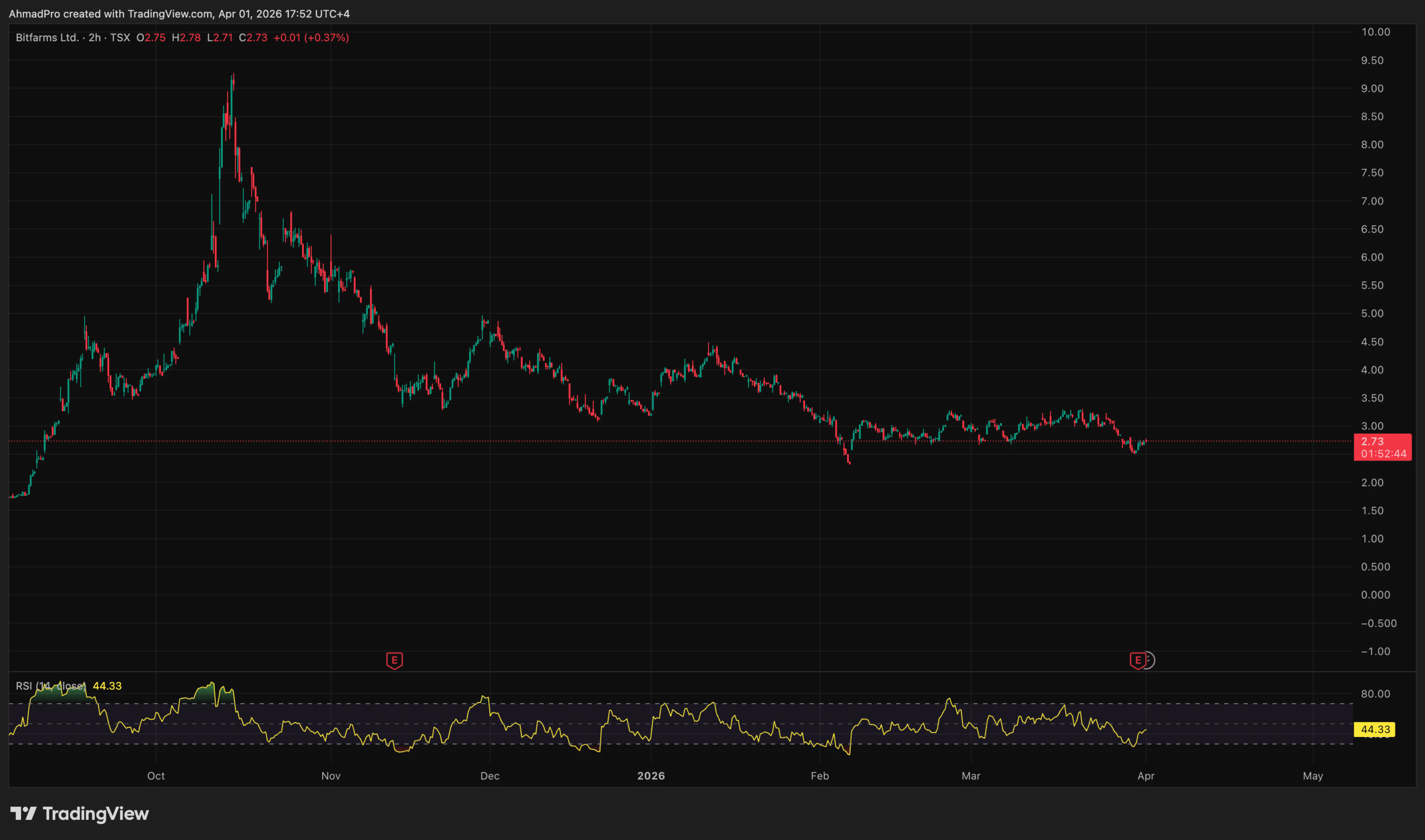
Task: Click the TSX exchange label in legend
Action: coord(120,37)
